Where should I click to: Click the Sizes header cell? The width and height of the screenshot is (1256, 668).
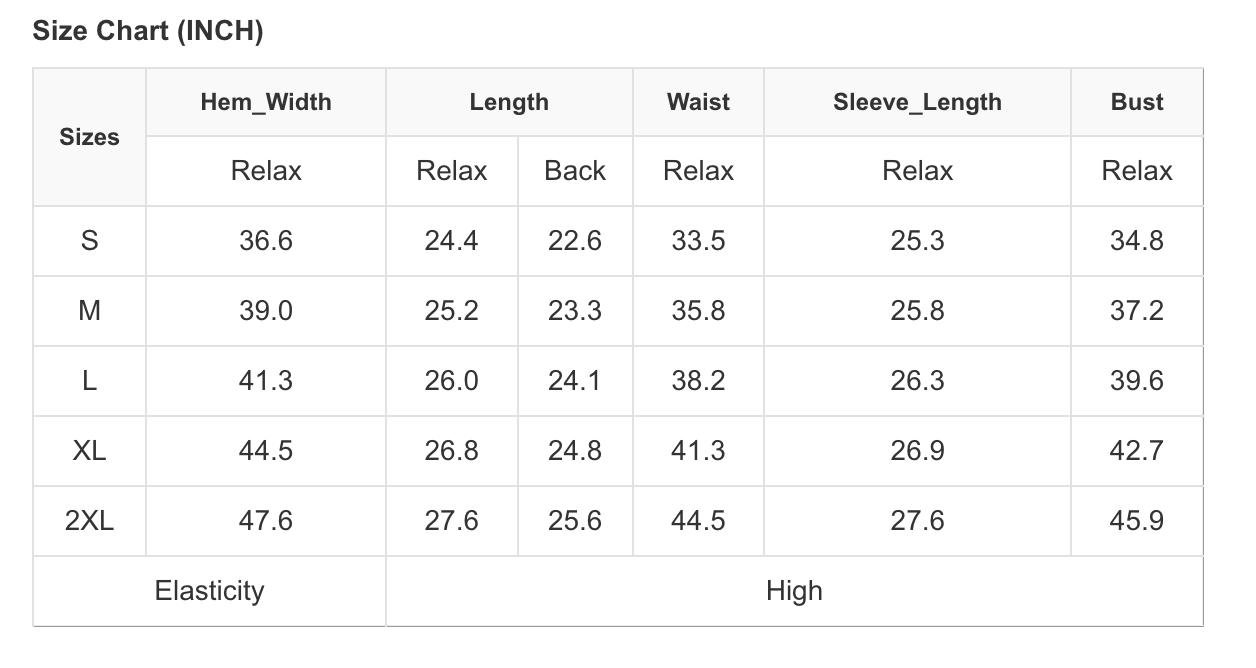pos(89,137)
